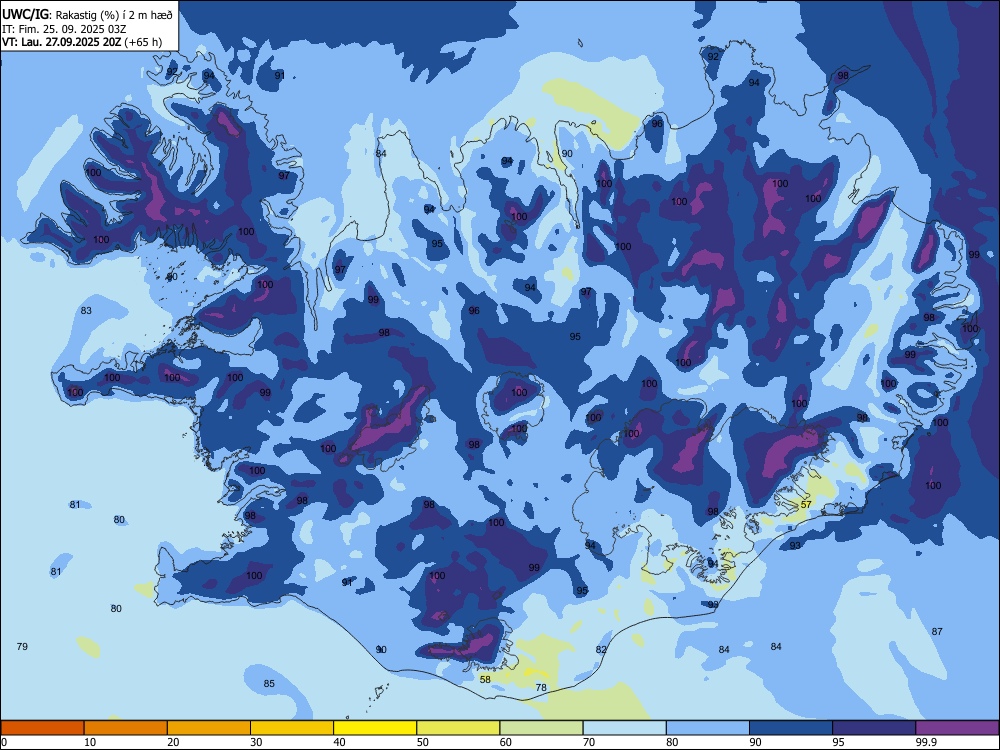Click the pale yellow 50–60 legend swatch
Viewport: 1000px width, 750px height.
coord(459,728)
